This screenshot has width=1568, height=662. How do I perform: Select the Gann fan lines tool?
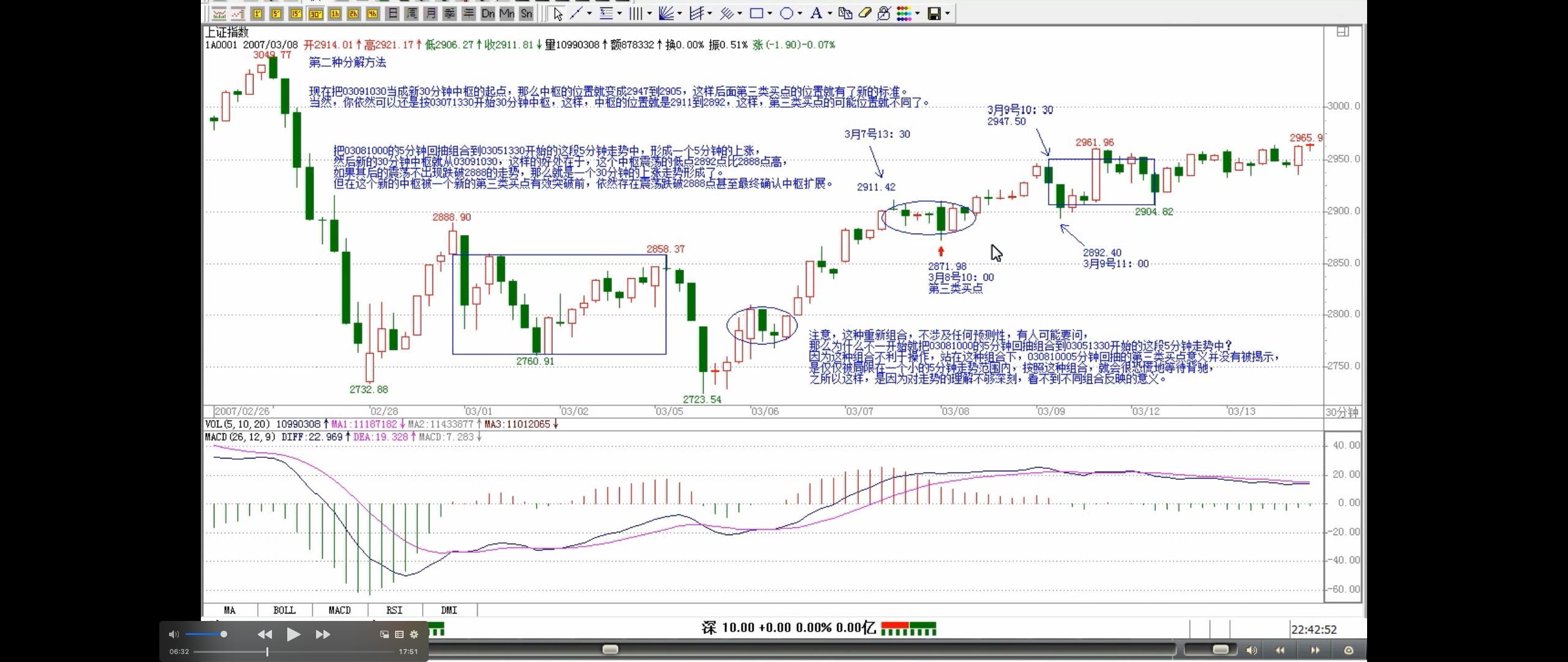pos(666,13)
